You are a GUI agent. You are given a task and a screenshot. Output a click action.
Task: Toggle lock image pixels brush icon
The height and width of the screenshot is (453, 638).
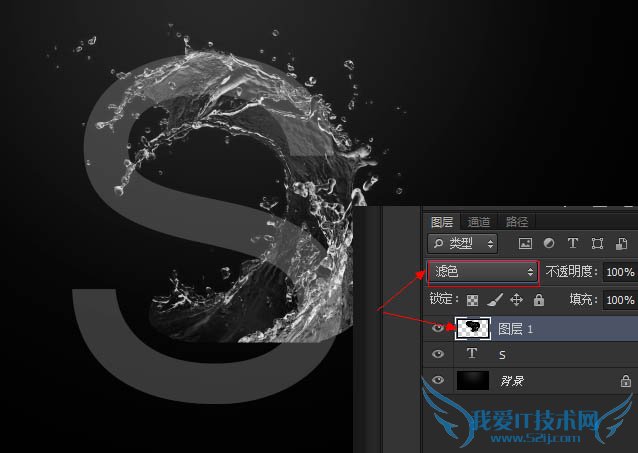click(494, 300)
